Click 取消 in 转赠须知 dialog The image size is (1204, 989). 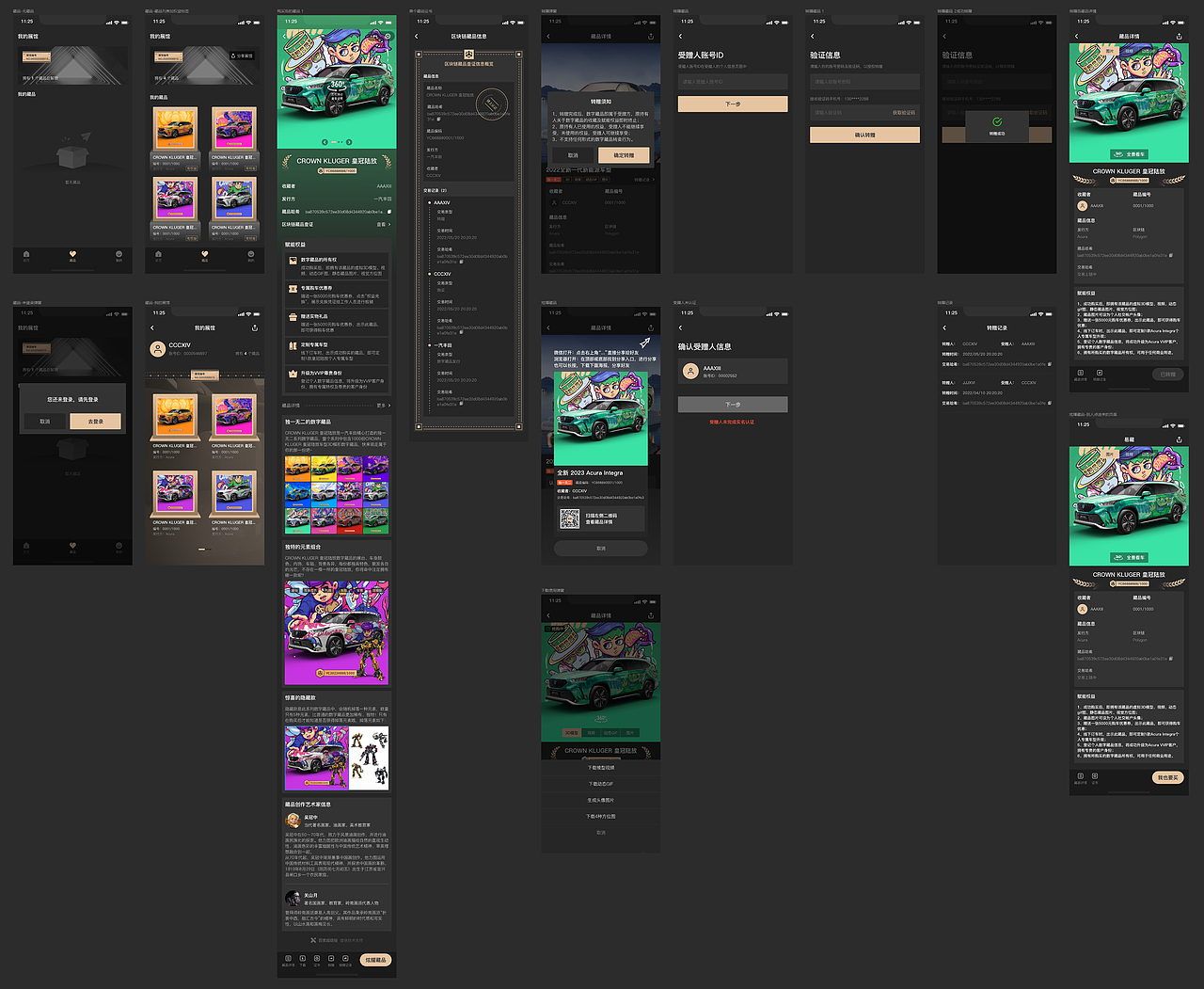coord(573,155)
